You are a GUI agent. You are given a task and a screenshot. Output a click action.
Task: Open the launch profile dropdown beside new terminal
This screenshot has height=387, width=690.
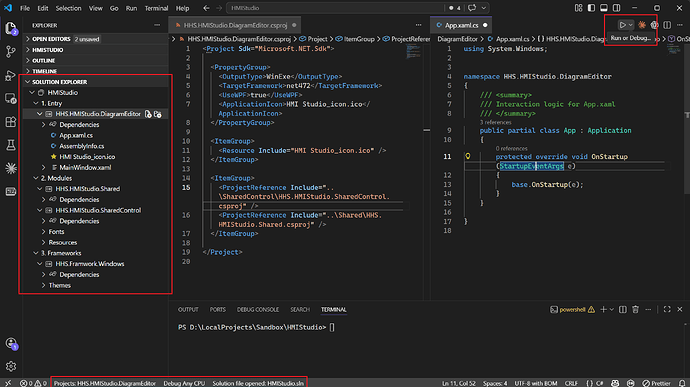612,310
